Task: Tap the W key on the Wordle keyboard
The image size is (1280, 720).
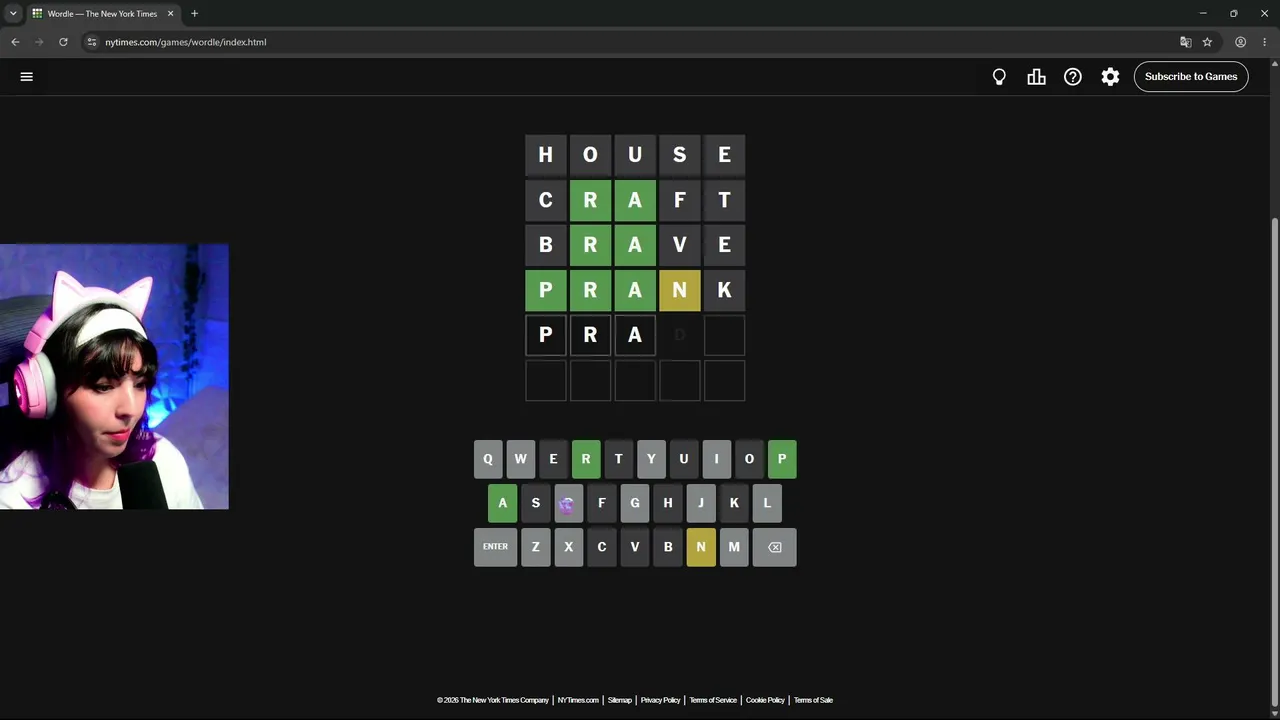Action: pos(520,459)
